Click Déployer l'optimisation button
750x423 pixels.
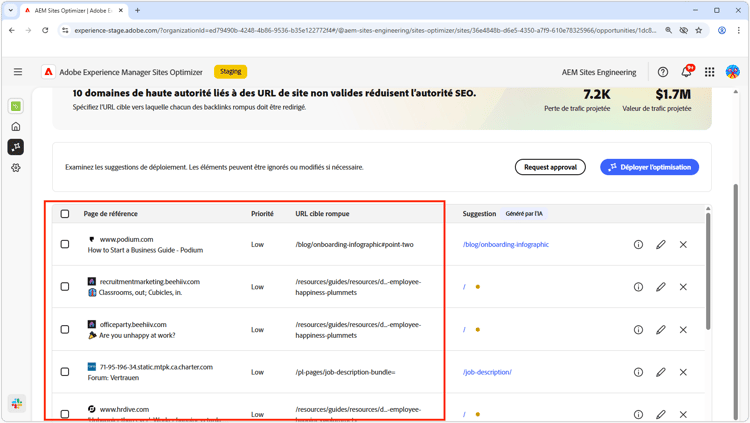click(x=650, y=167)
